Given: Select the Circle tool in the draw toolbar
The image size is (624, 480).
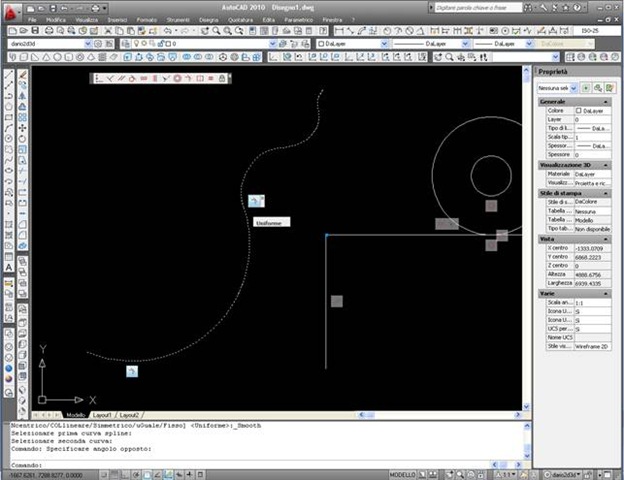Looking at the screenshot, I should tap(9, 139).
